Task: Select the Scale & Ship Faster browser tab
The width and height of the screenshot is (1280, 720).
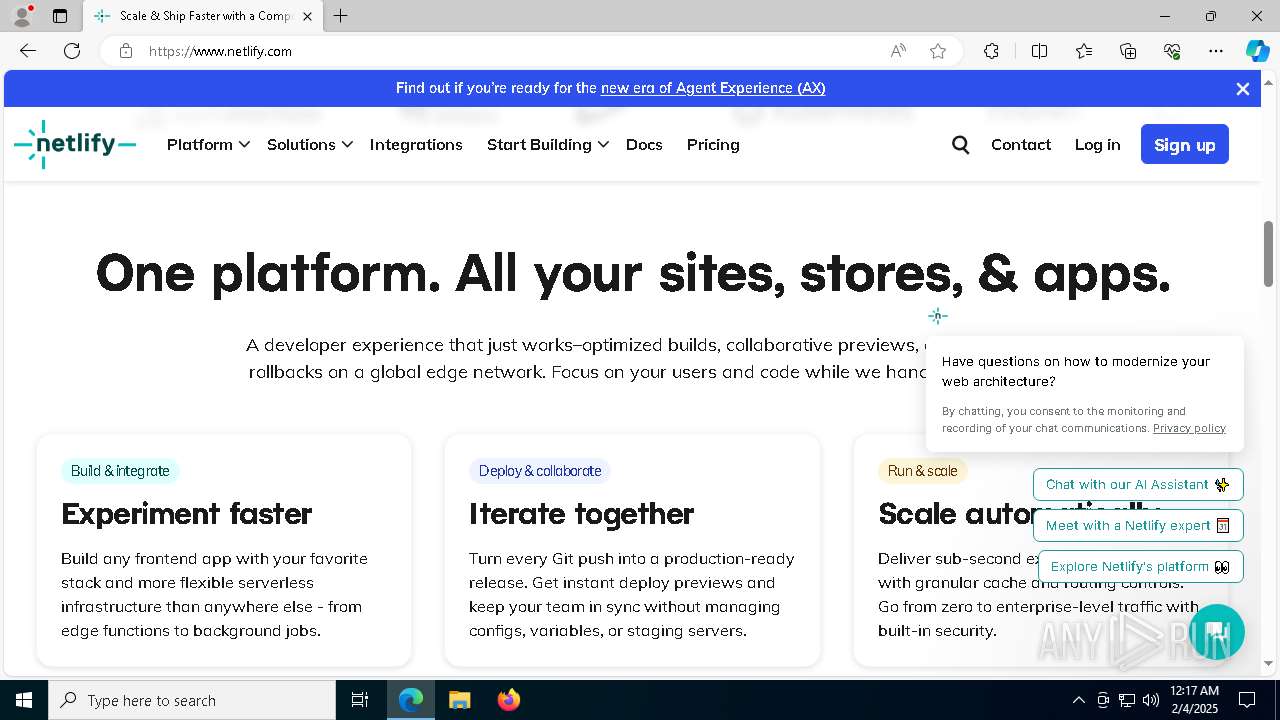Action: [x=205, y=16]
